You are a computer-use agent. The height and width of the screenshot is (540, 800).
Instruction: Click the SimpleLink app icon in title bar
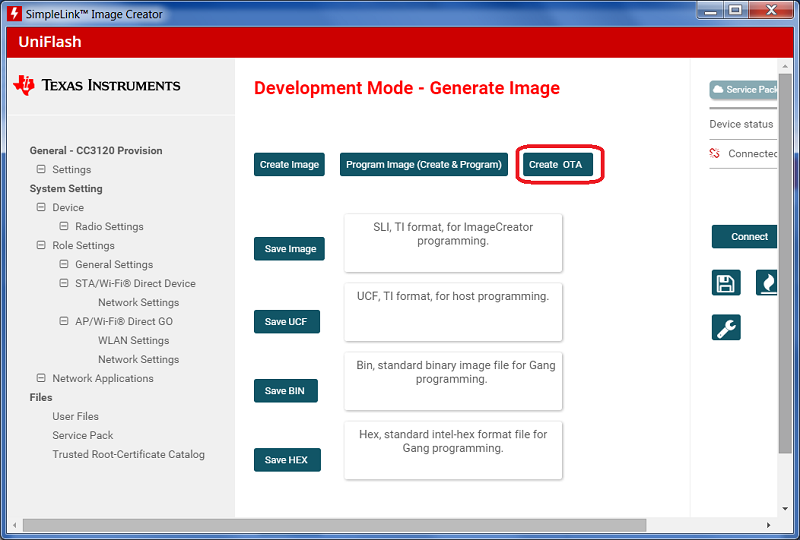pyautogui.click(x=12, y=14)
